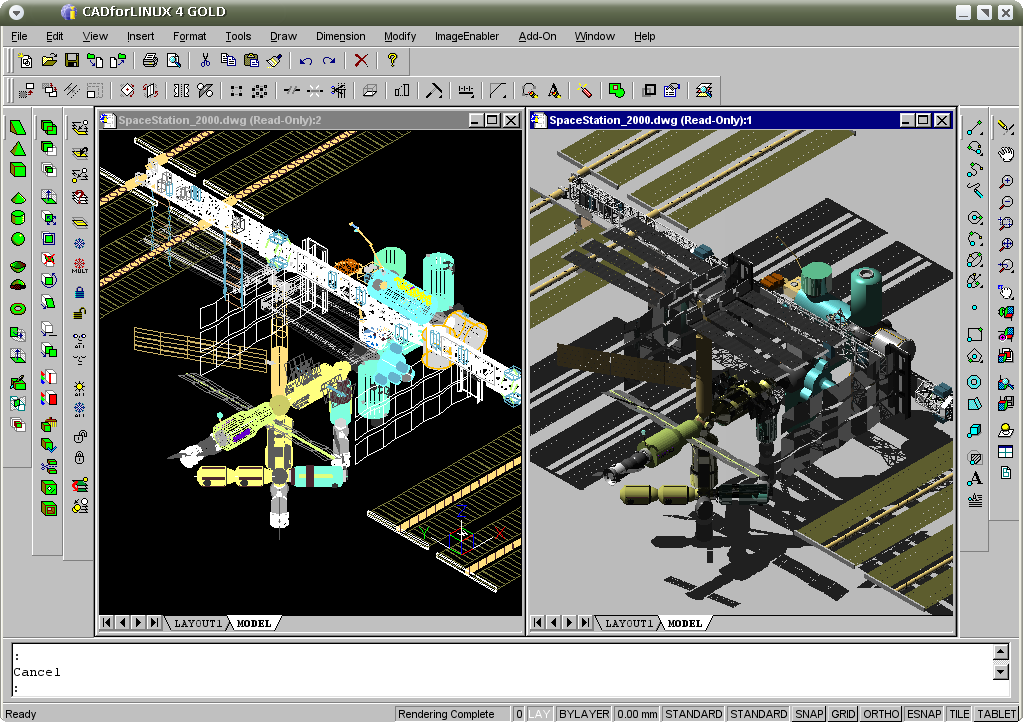Open a file with the folder icon

[49, 61]
